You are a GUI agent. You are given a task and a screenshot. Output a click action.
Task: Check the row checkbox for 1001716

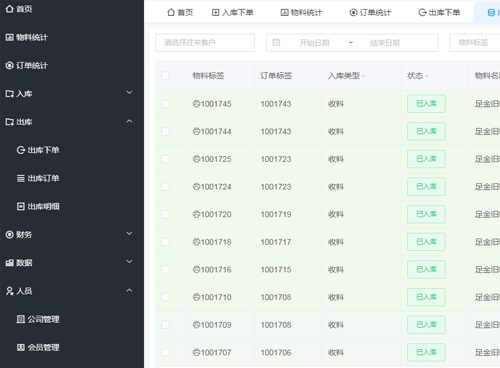165,269
